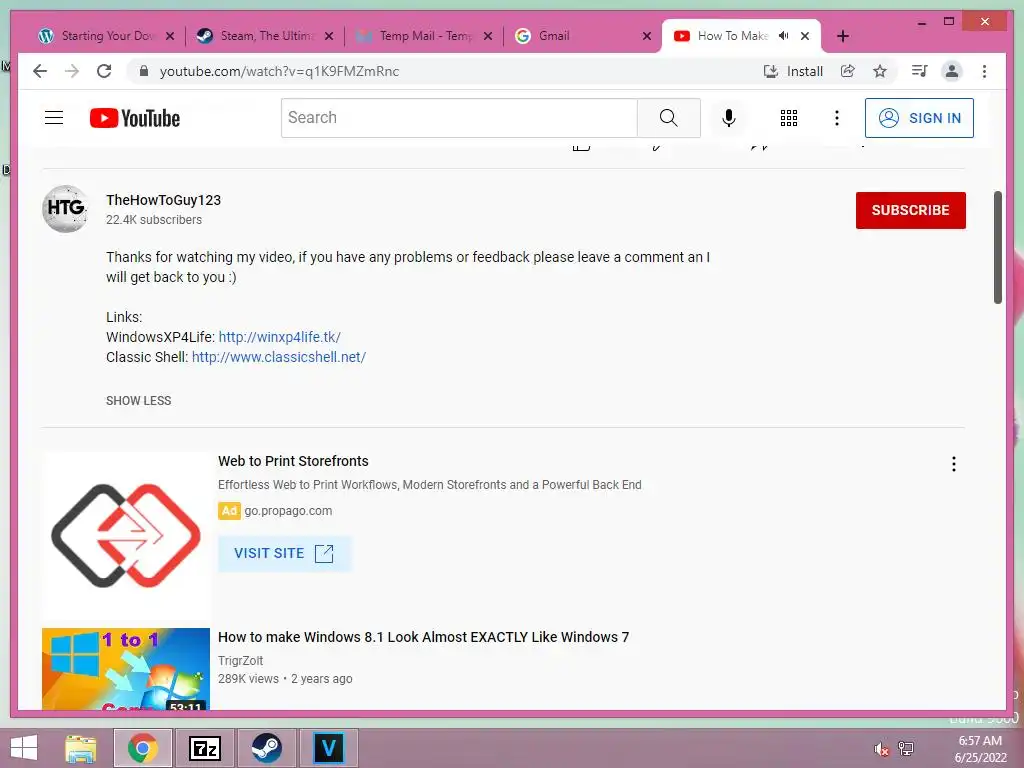Open the classicshell.net link
The image size is (1024, 768).
[x=279, y=357]
